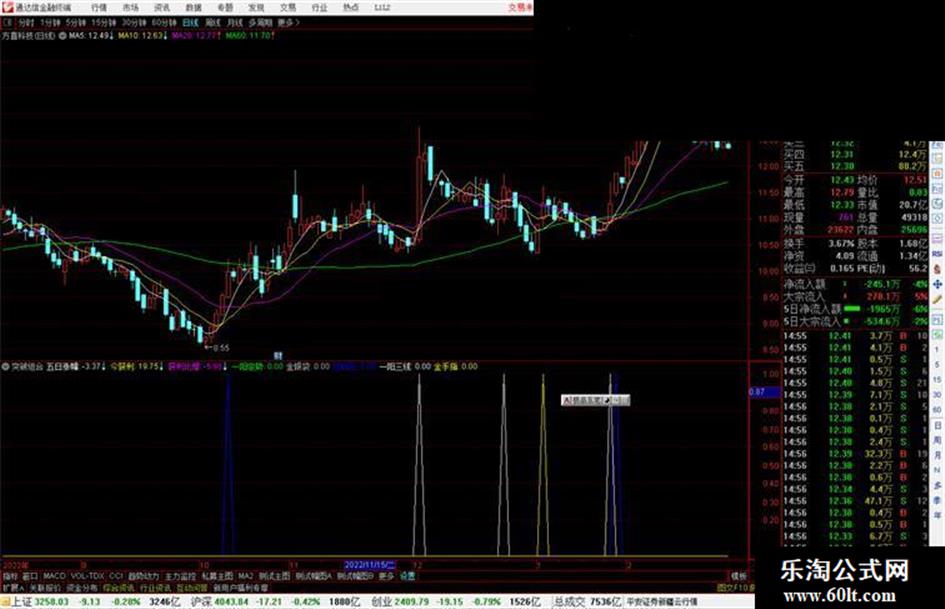Click the highlighted date label 2022/11/15
Viewport: 945px width, 609px height.
coord(369,565)
